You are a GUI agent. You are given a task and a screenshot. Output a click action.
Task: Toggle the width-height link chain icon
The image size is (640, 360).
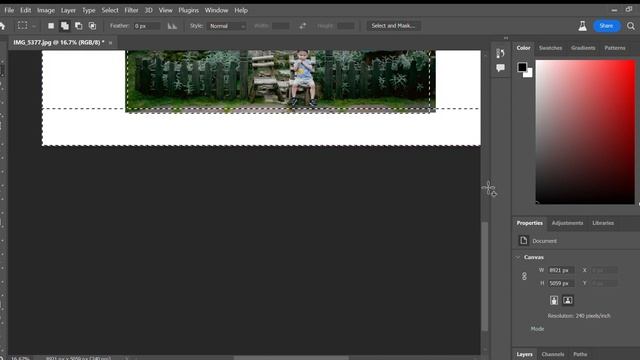524,276
